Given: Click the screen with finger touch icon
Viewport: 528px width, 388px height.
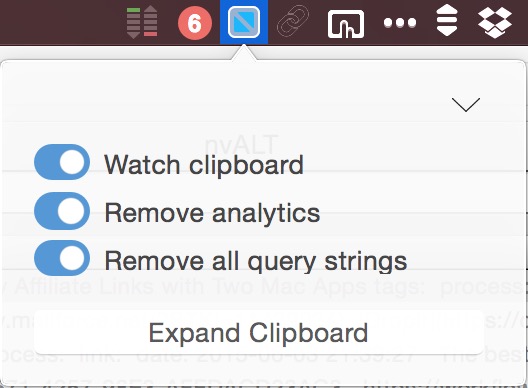Looking at the screenshot, I should [346, 24].
